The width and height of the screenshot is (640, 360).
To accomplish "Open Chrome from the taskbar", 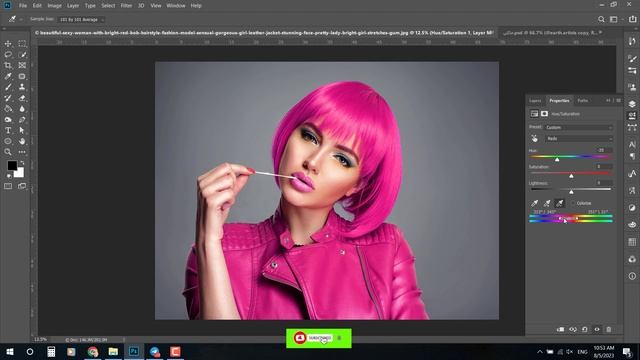I will [x=93, y=352].
